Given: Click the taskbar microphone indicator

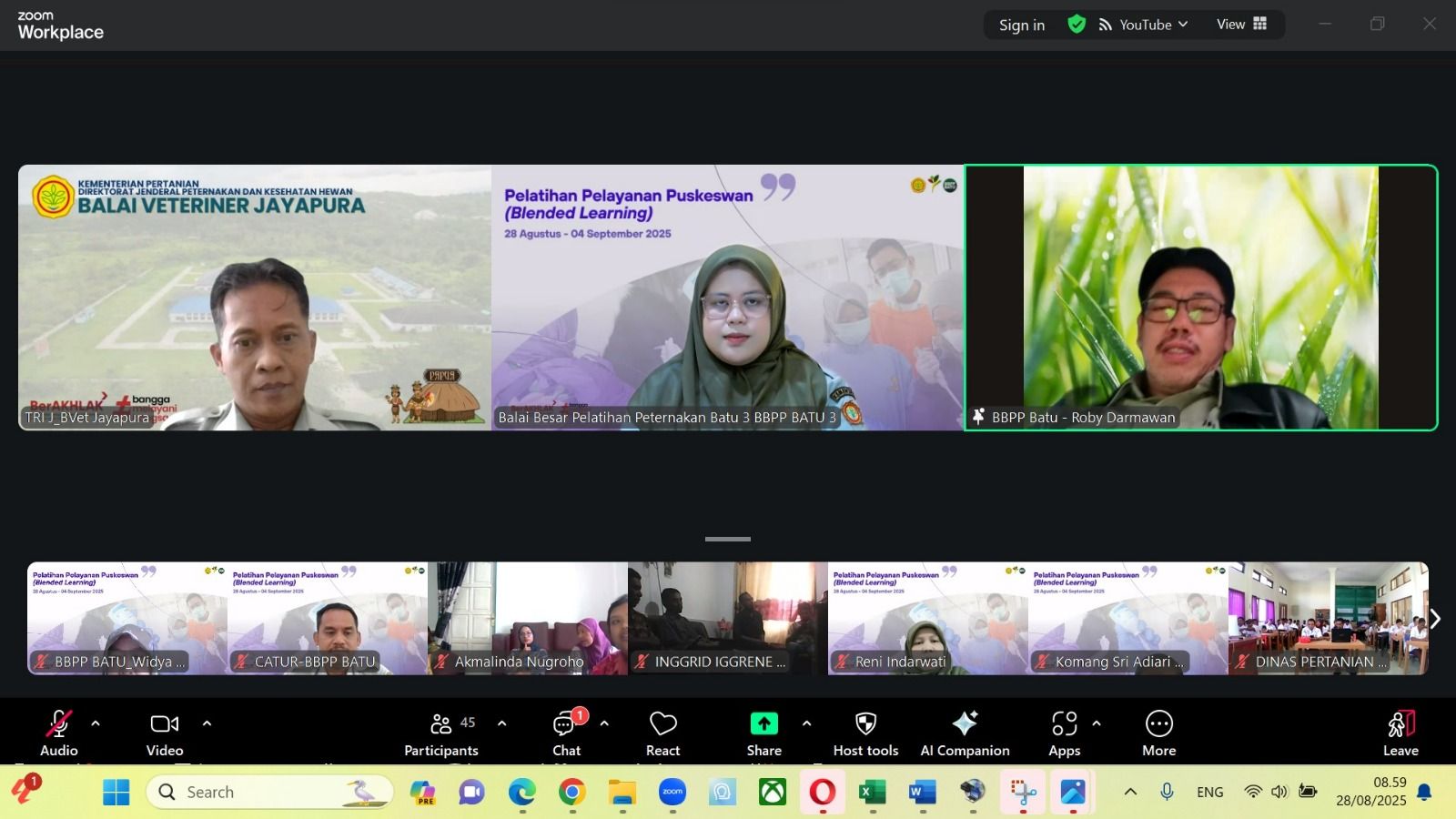Looking at the screenshot, I should [1167, 792].
